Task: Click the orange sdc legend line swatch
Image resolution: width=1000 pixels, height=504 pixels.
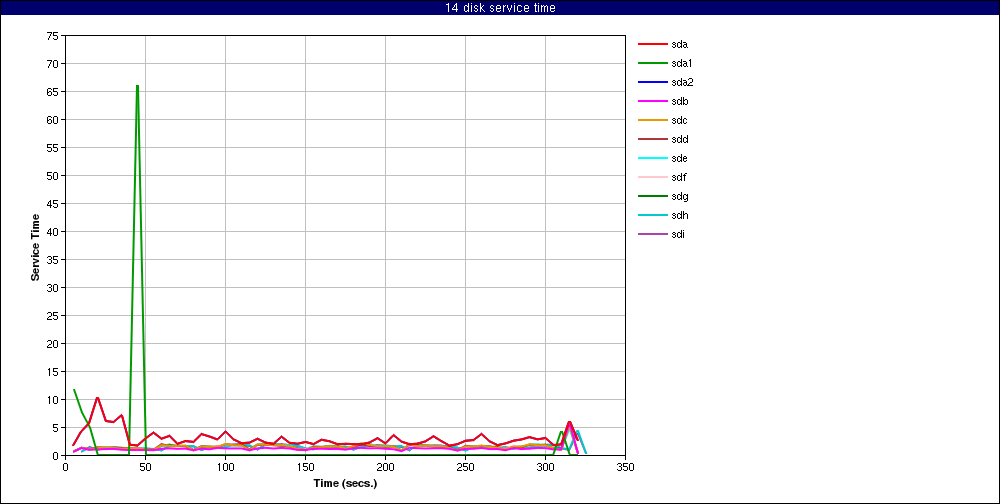Action: coord(651,121)
